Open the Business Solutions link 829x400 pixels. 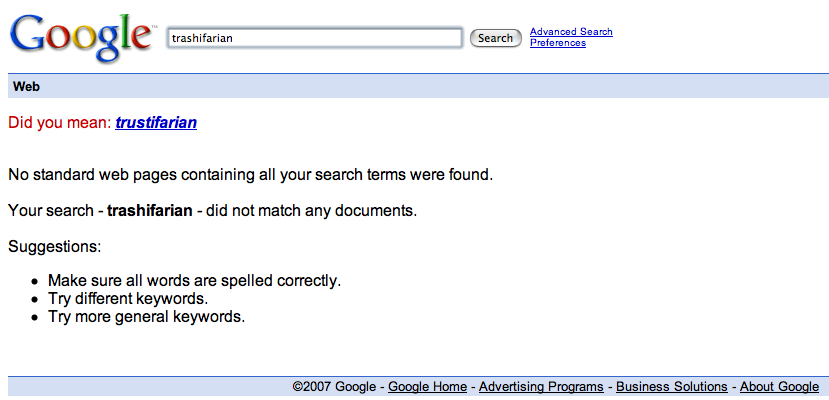point(671,387)
